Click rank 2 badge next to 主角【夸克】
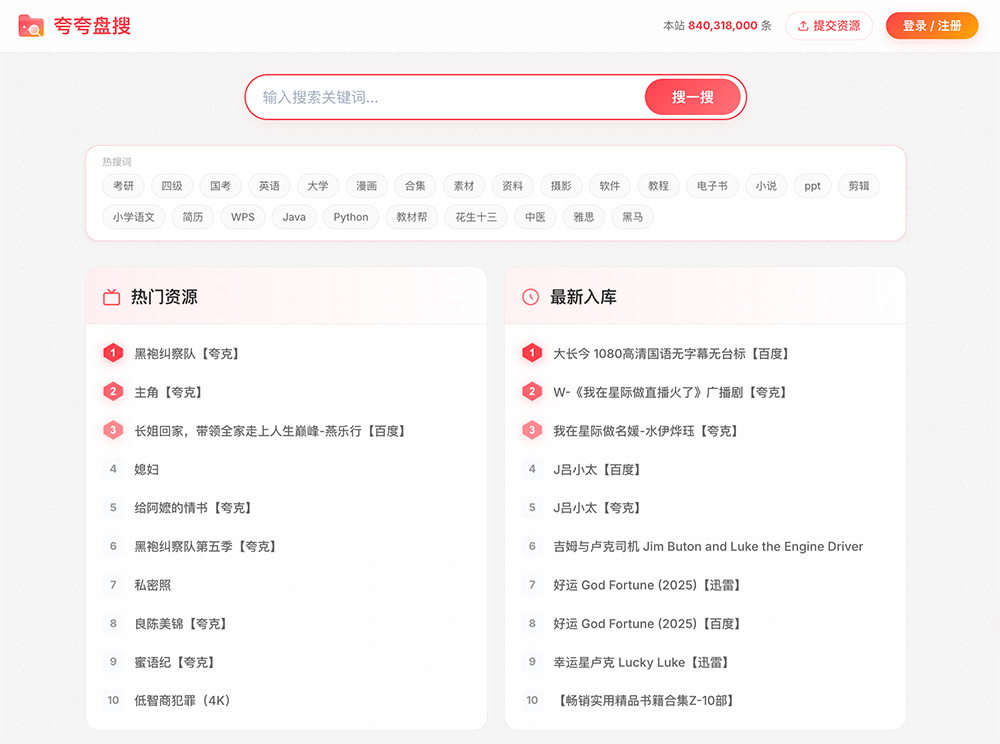 113,391
